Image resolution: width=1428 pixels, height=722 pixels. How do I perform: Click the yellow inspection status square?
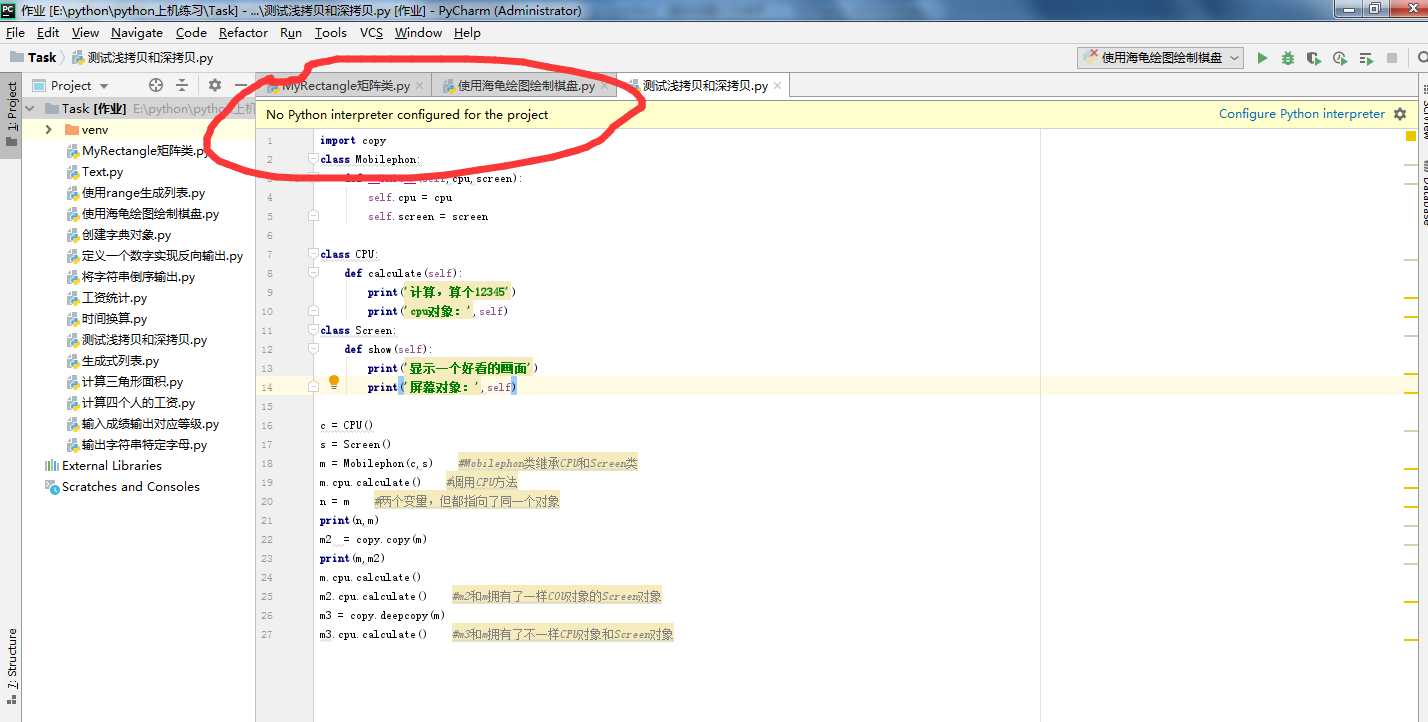click(1411, 136)
